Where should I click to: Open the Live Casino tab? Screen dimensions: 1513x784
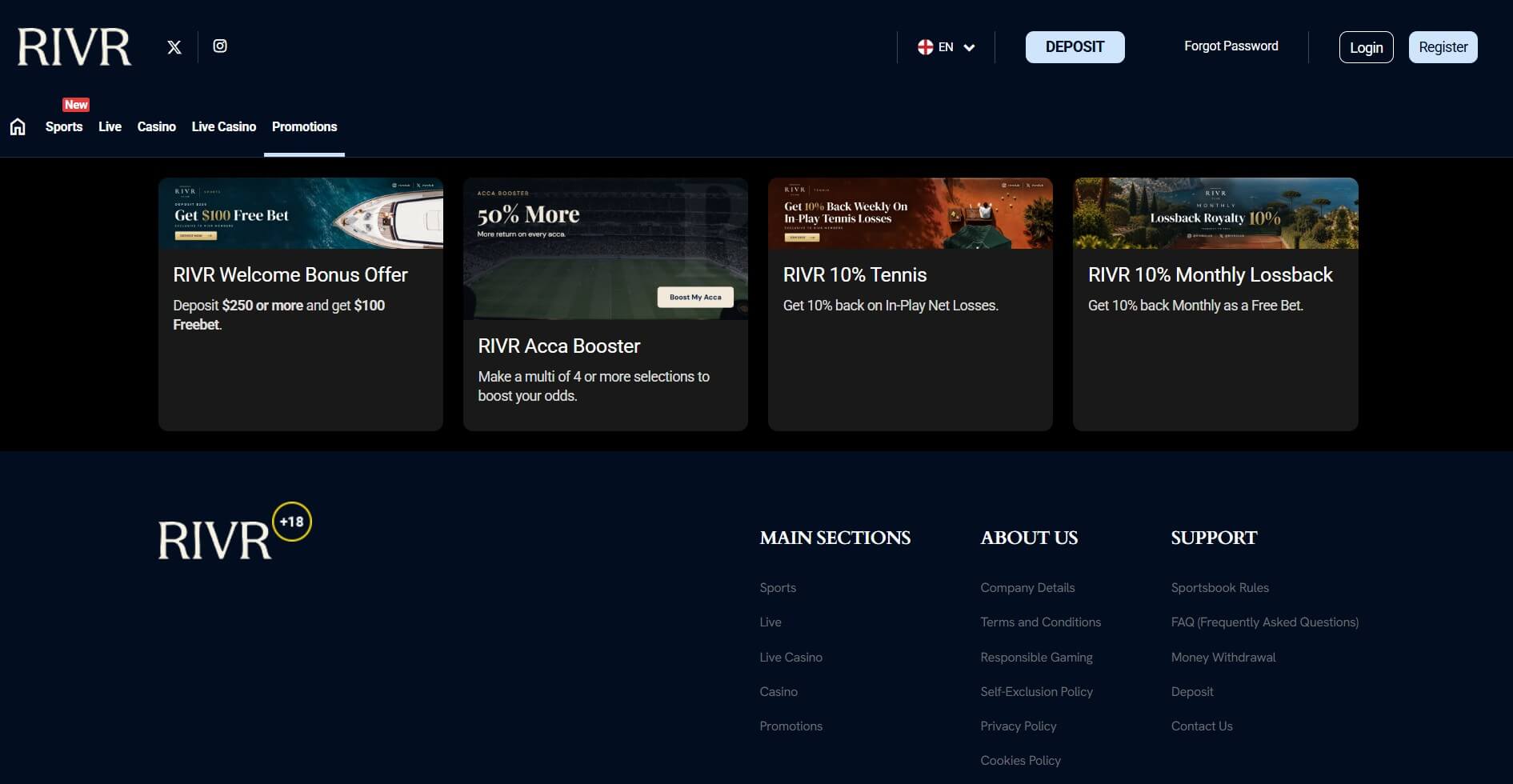tap(224, 126)
